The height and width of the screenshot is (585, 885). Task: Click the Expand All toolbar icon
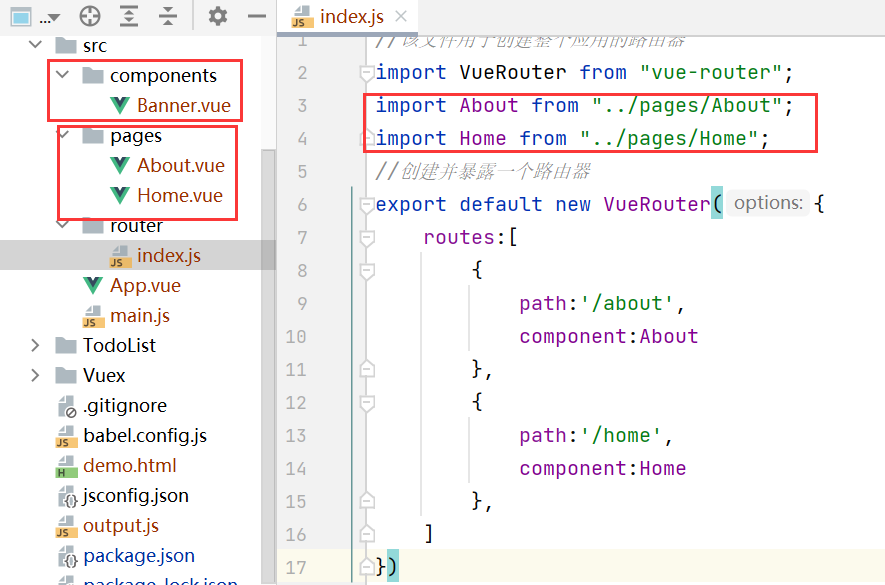tap(129, 16)
